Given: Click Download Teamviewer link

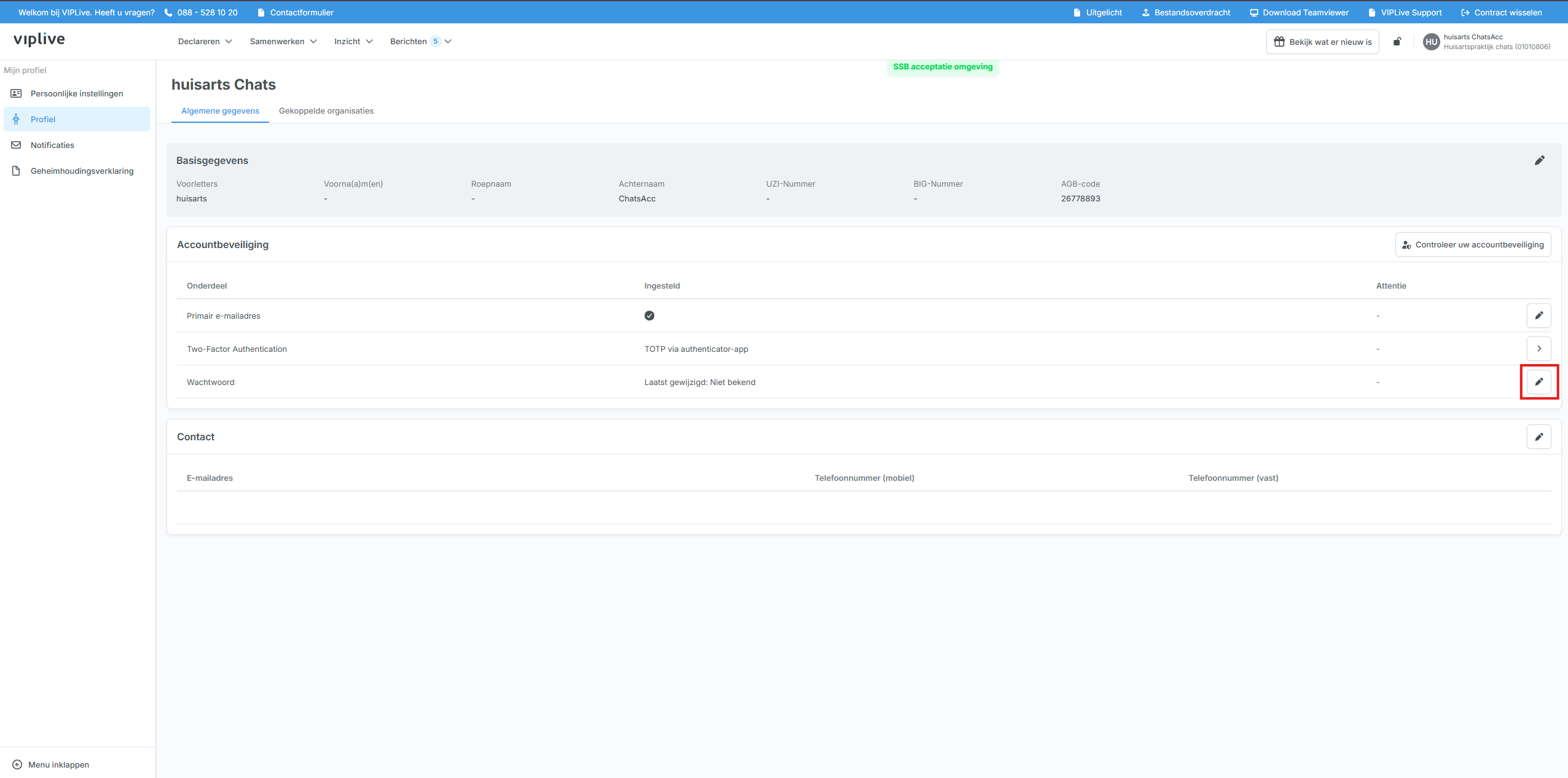Looking at the screenshot, I should tap(1299, 12).
